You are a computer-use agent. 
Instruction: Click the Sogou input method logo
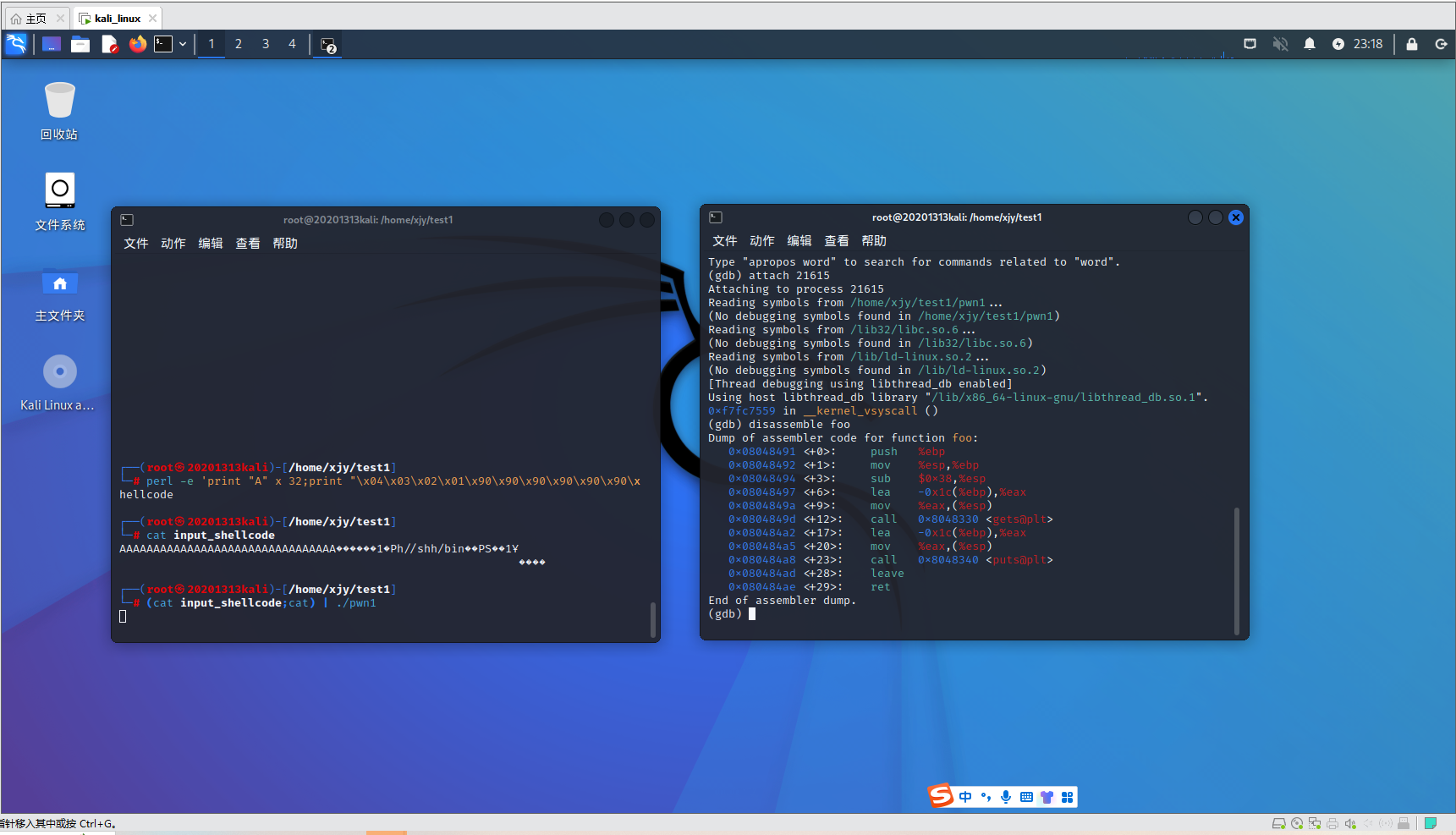(x=941, y=796)
